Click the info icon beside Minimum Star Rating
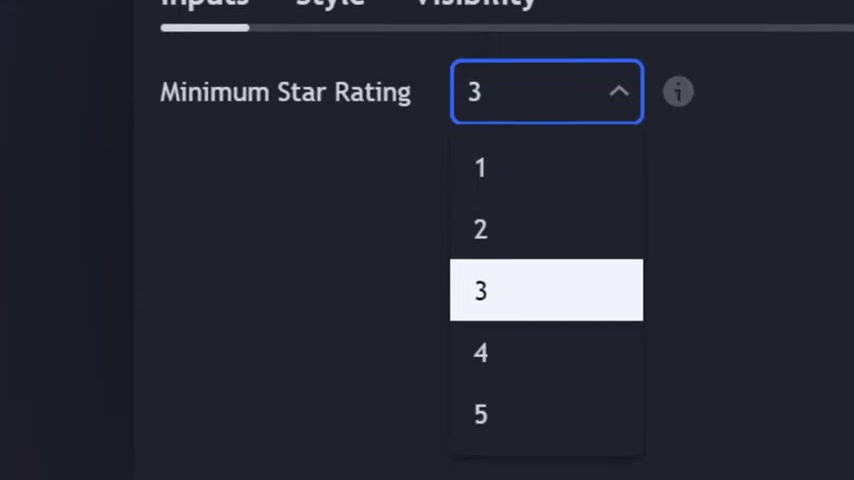Screen dimensions: 854x480 pos(678,92)
